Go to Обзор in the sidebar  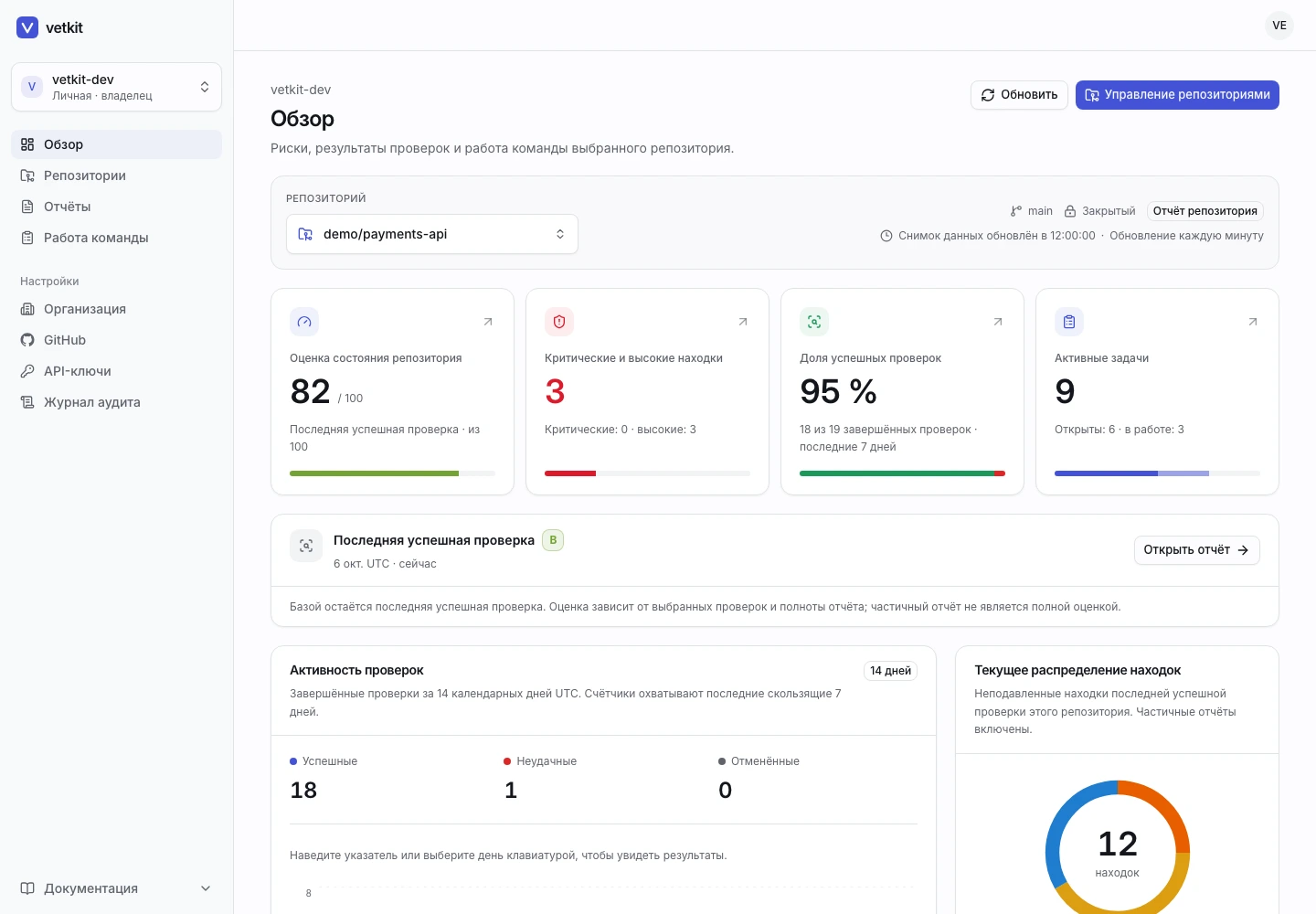(116, 144)
